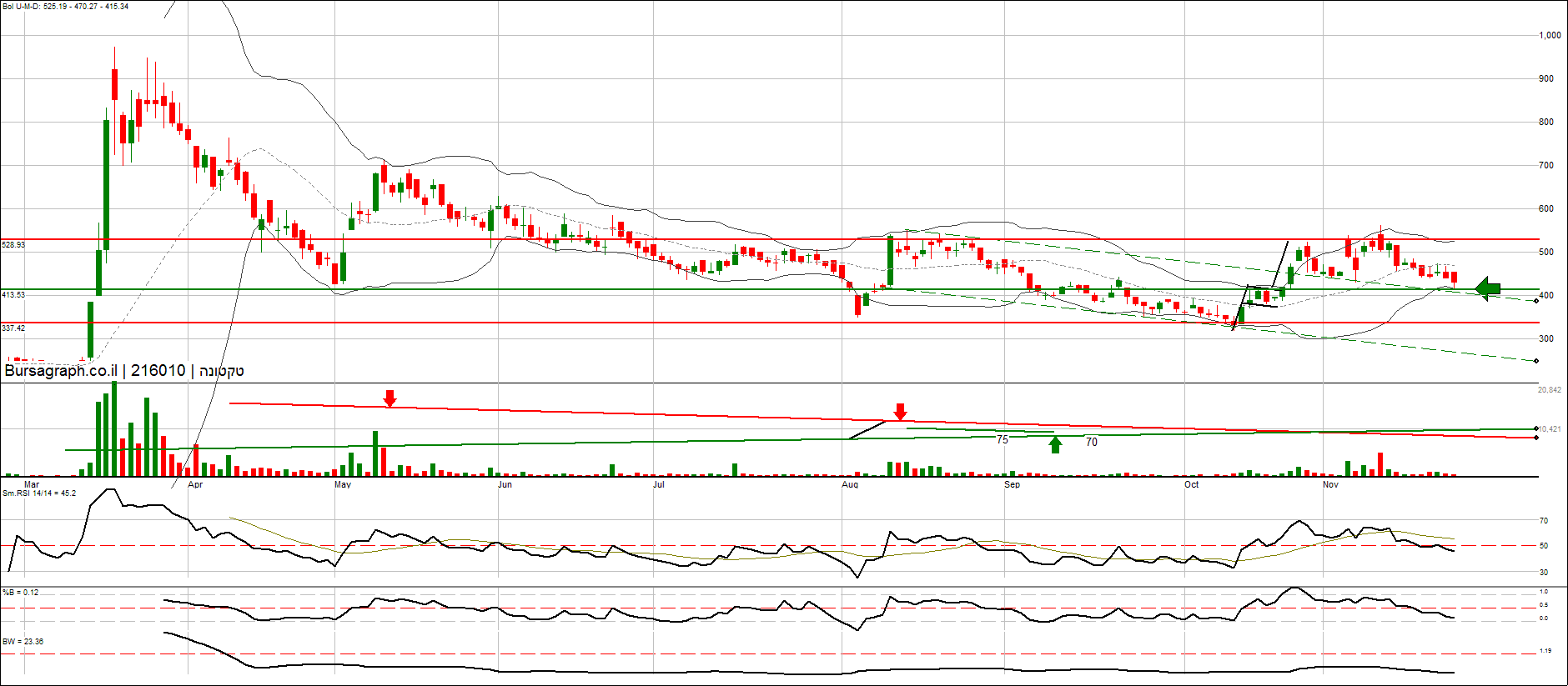Click the Nov marker on the time axis

point(1330,484)
